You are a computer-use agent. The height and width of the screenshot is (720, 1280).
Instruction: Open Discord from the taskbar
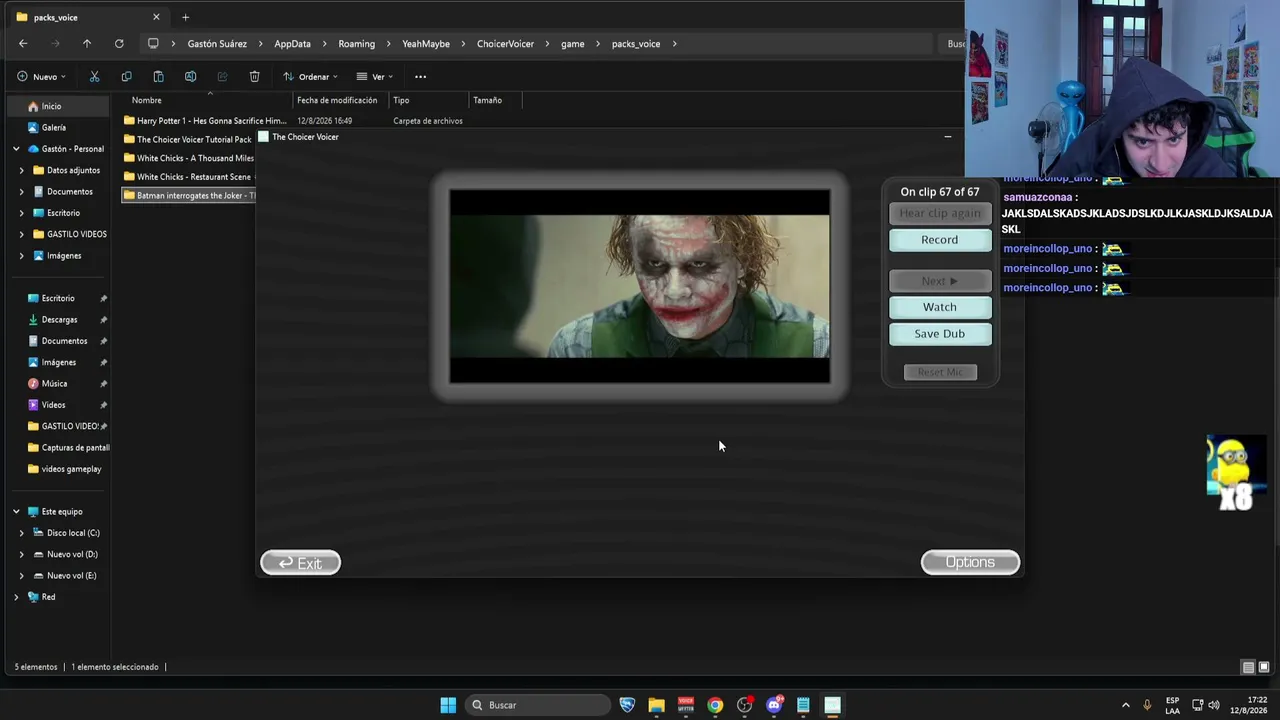(x=774, y=705)
